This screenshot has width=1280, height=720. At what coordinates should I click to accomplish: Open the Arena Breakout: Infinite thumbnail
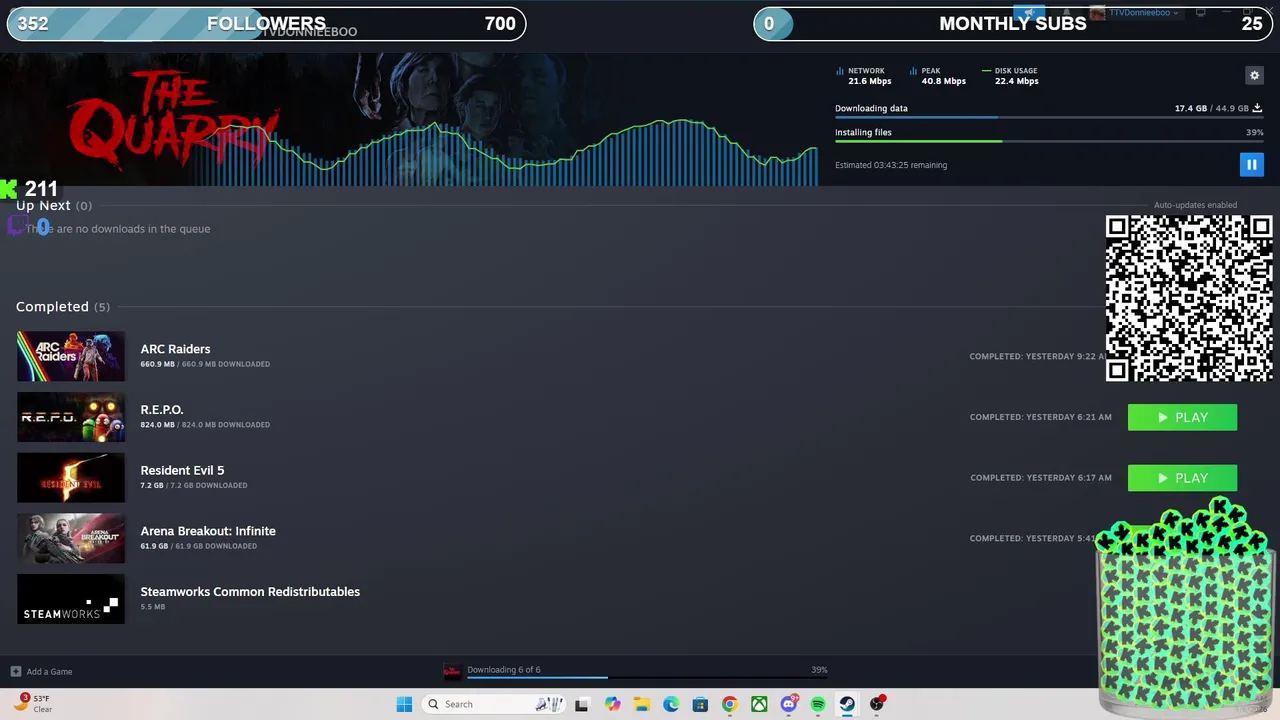coord(71,538)
